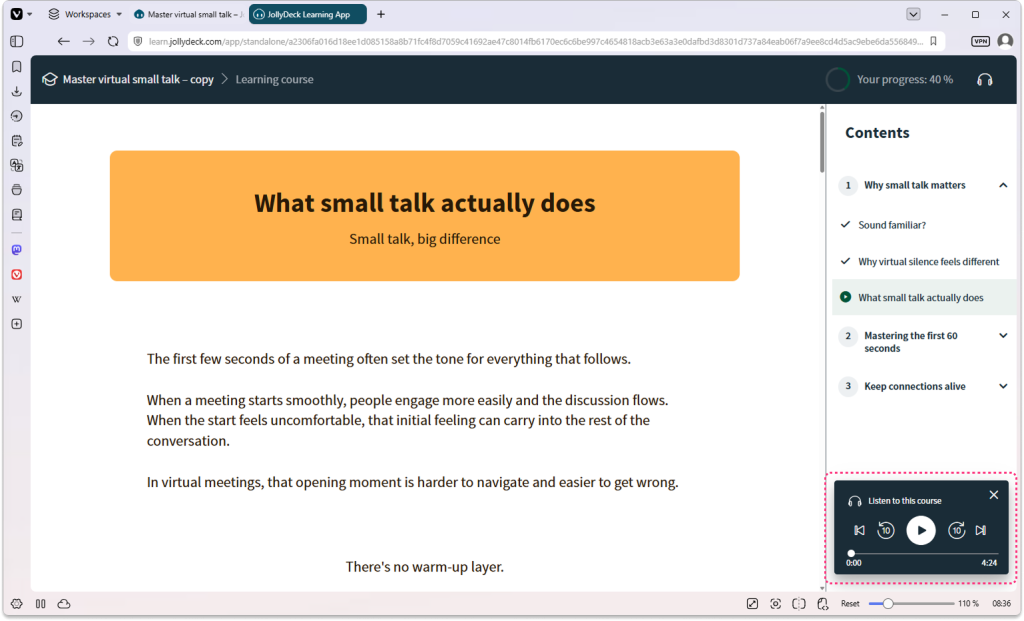
Task: Play the course audio
Action: click(921, 530)
